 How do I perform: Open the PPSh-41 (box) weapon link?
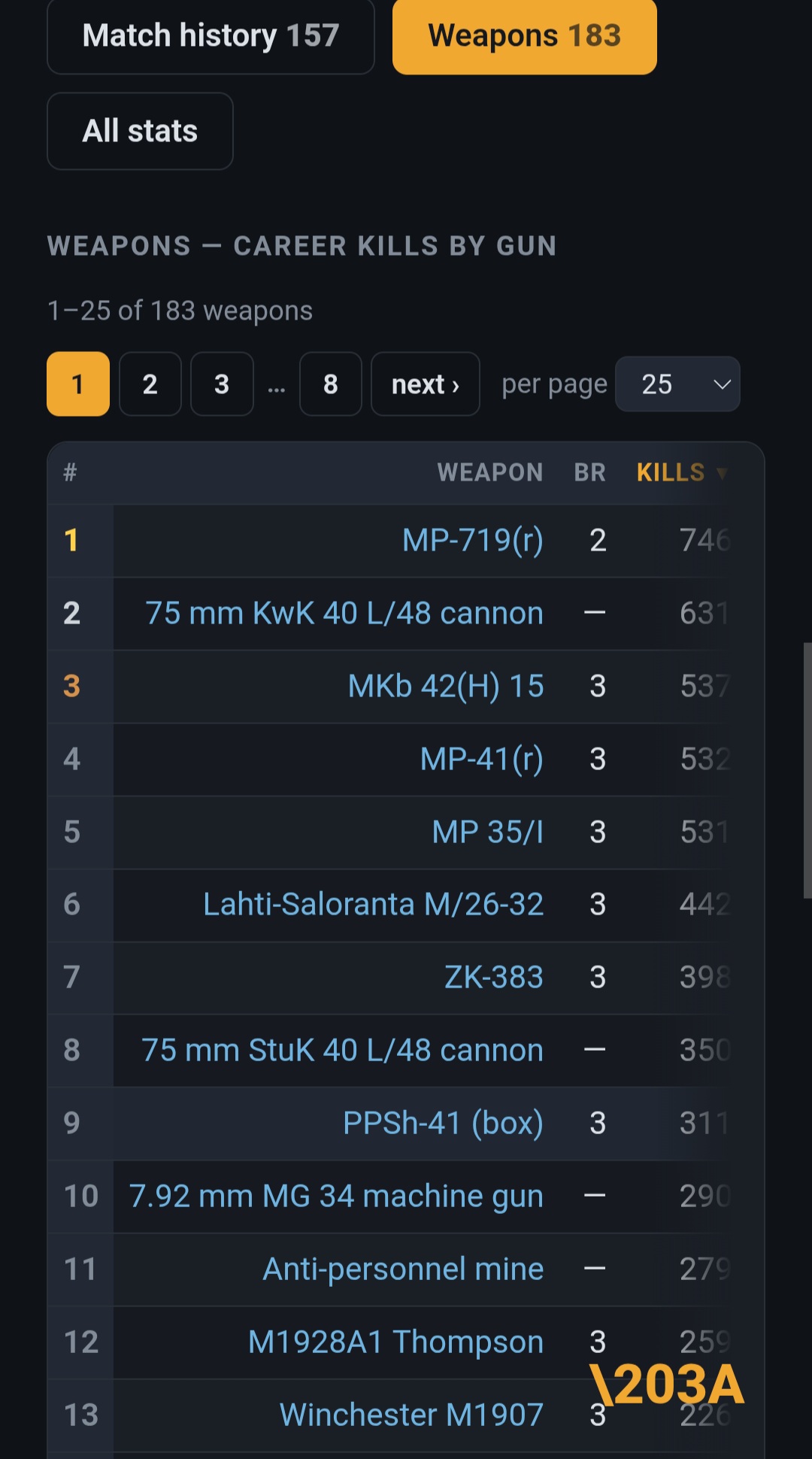click(x=443, y=1123)
